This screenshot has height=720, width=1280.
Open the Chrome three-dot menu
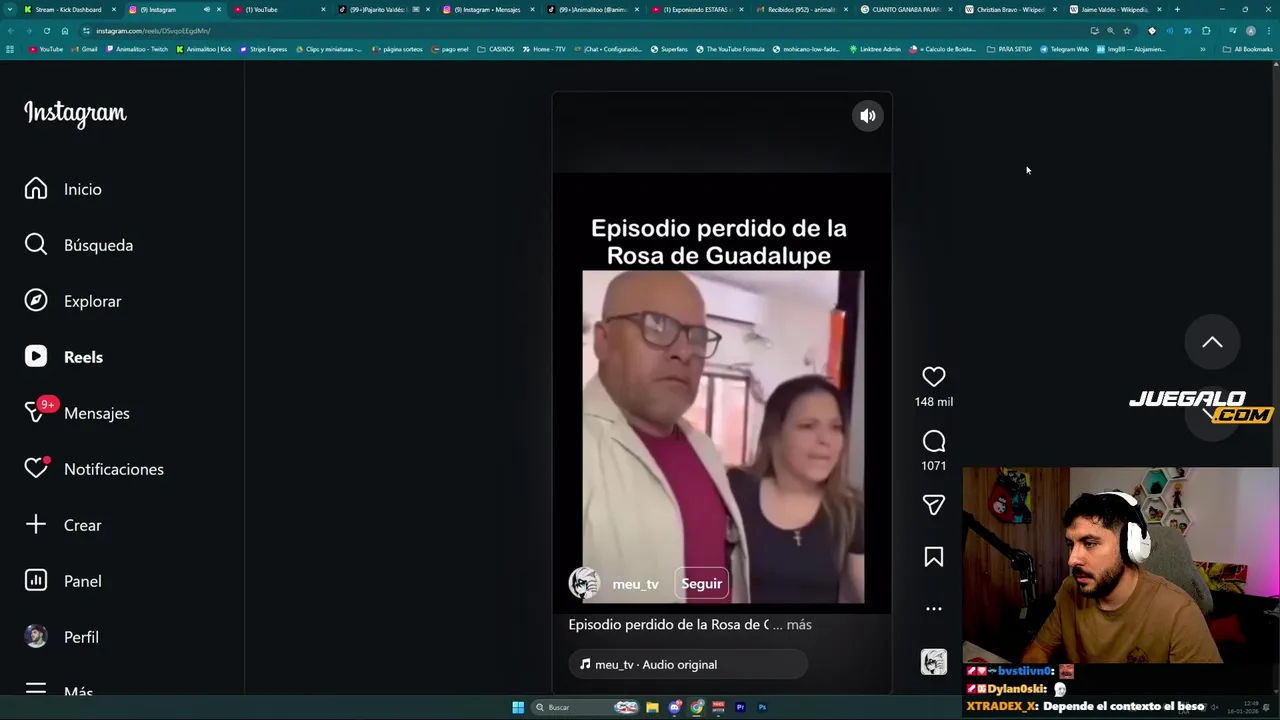point(1269,31)
